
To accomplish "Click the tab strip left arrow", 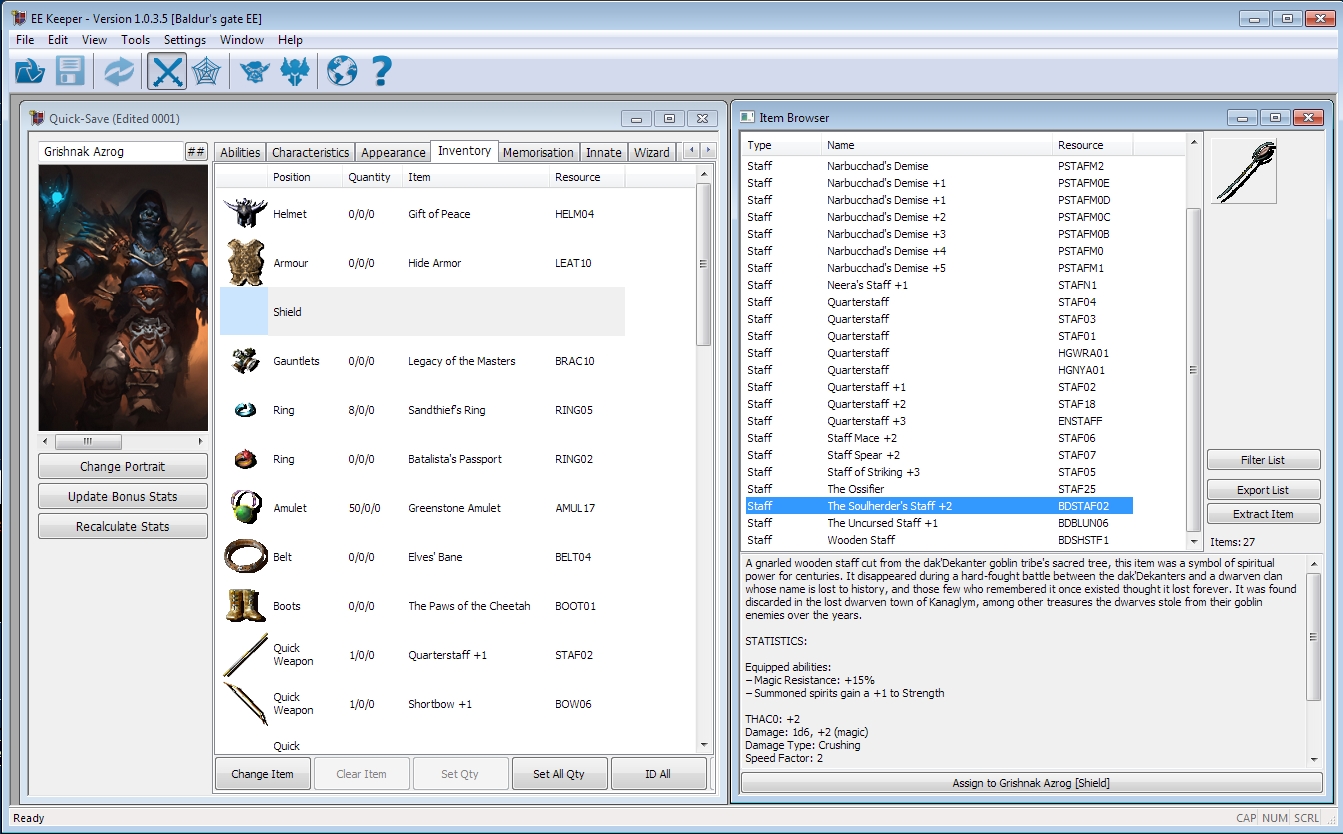I will 691,150.
